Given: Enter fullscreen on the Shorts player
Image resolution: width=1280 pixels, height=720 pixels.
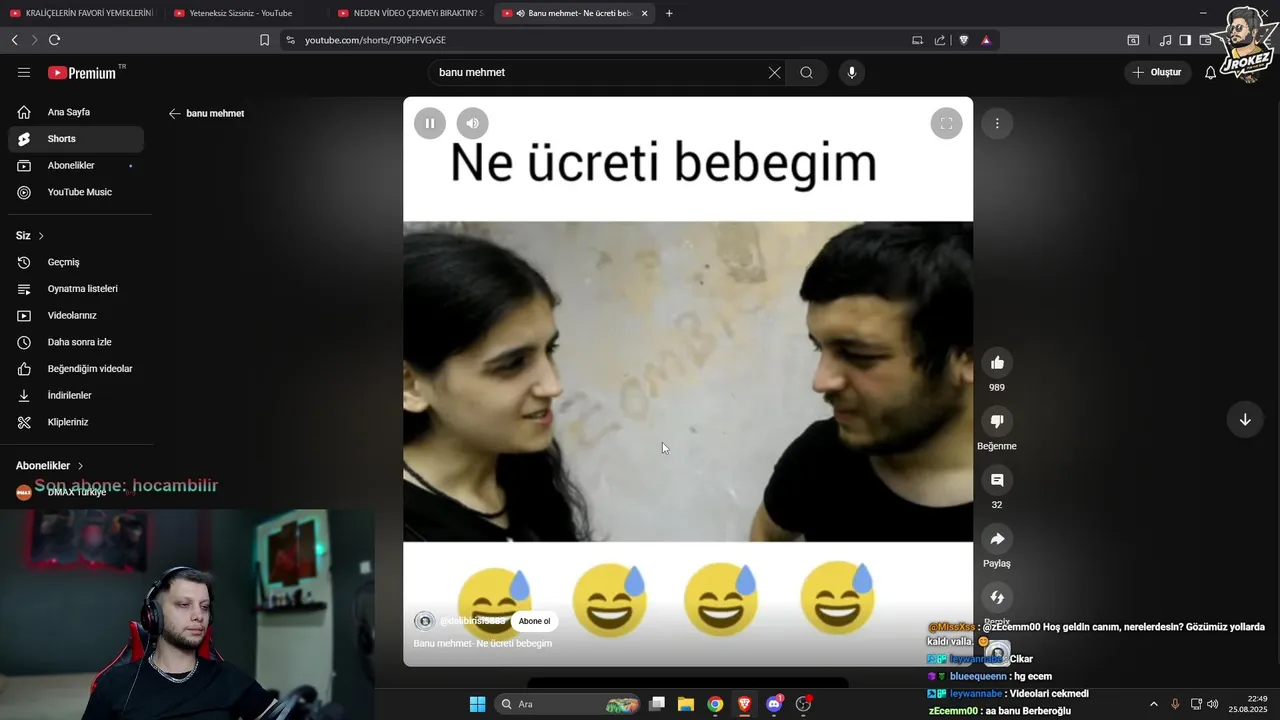Looking at the screenshot, I should (946, 123).
